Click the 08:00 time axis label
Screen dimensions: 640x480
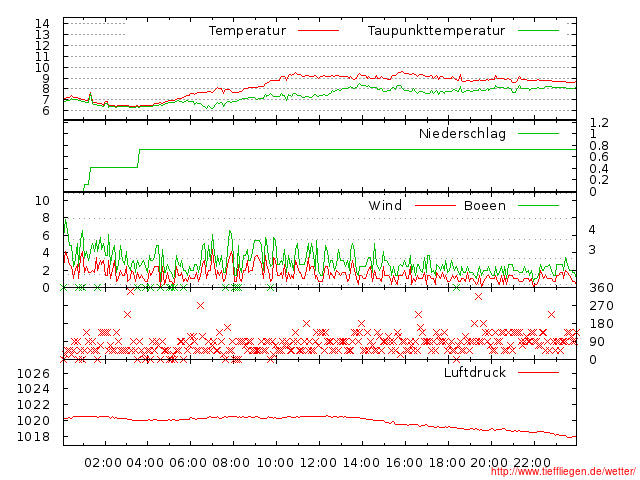231,463
